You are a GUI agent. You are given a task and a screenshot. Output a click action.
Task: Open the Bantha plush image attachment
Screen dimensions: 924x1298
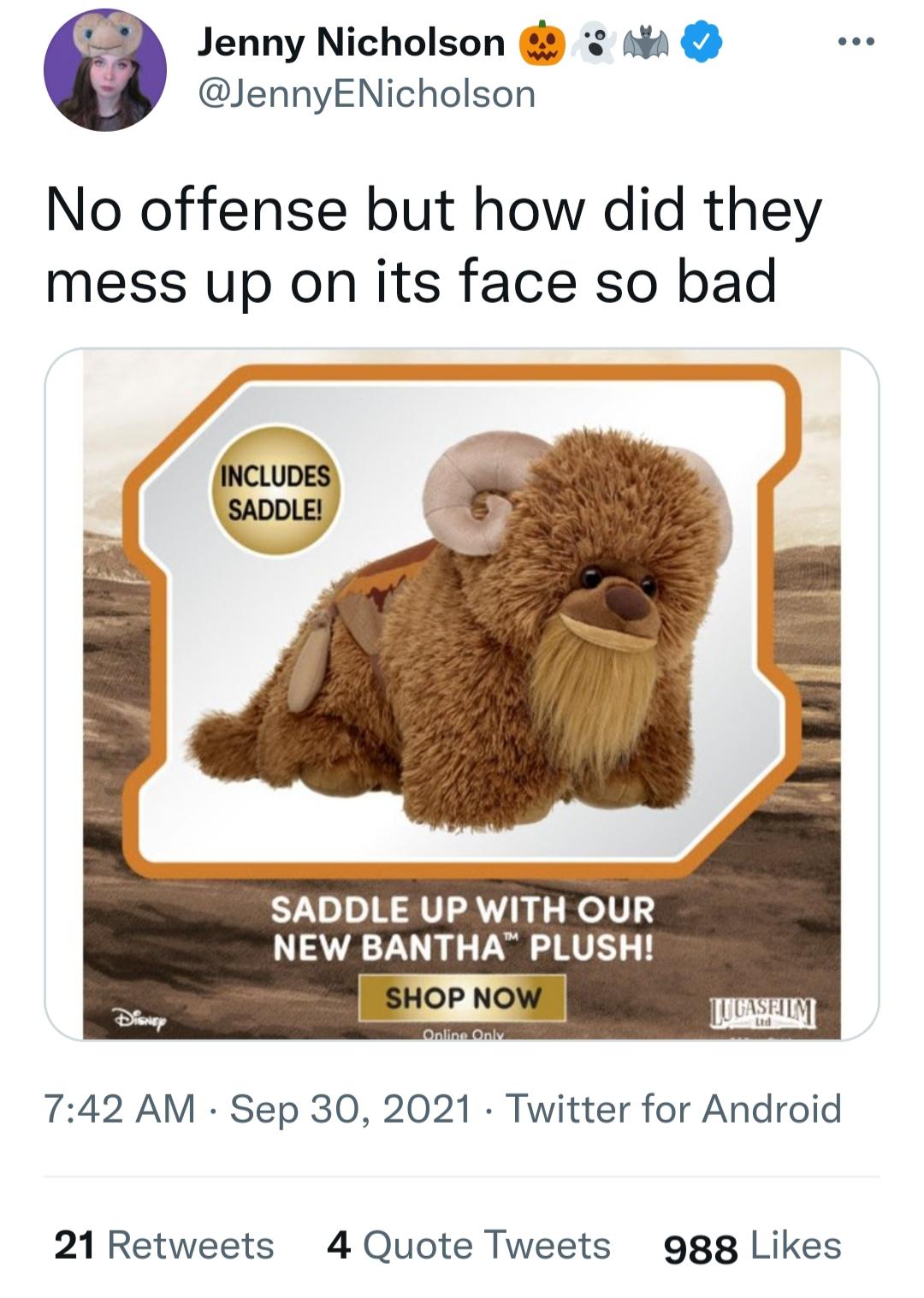[x=462, y=694]
